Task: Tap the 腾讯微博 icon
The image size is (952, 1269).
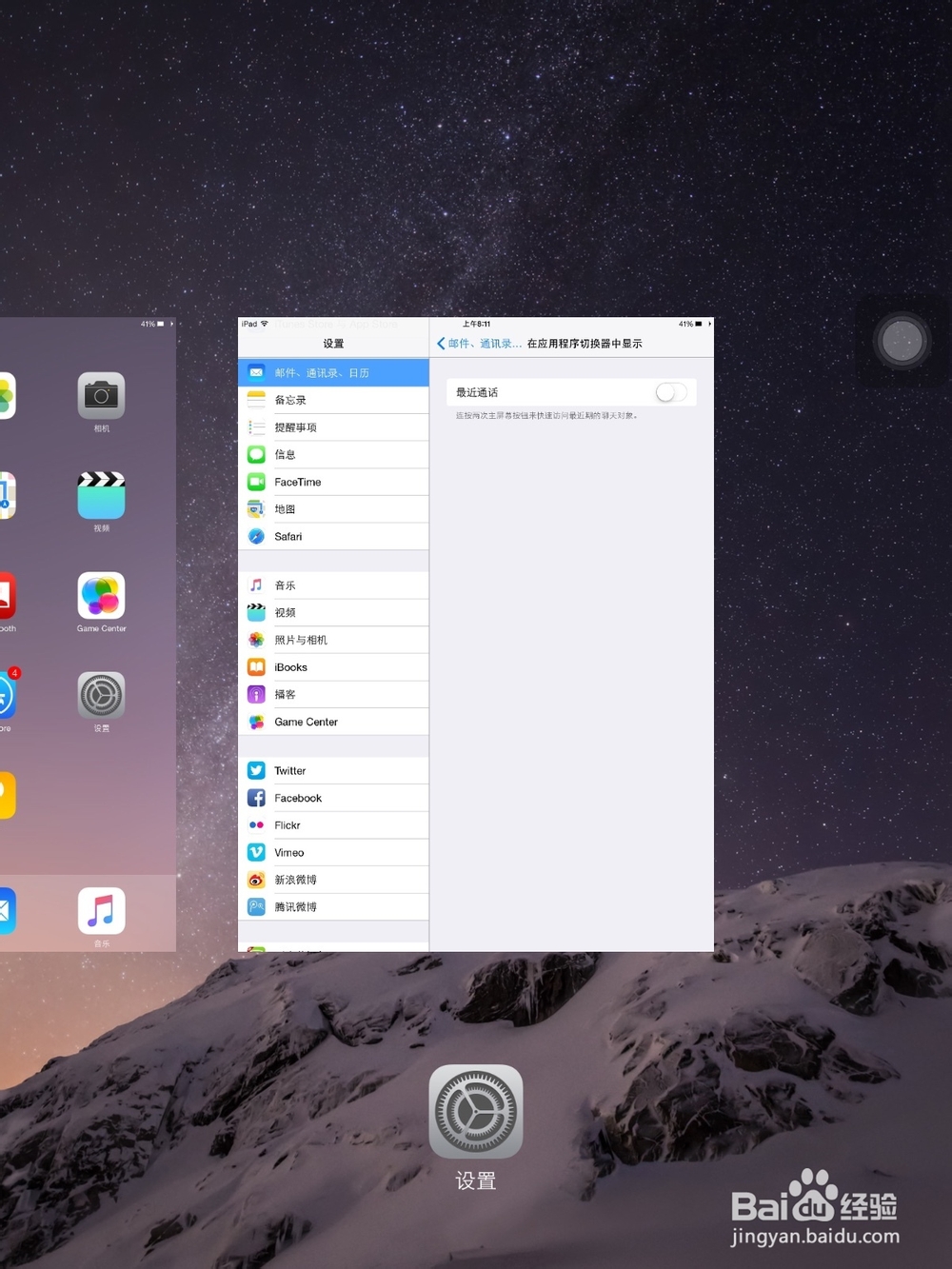Action: tap(256, 907)
